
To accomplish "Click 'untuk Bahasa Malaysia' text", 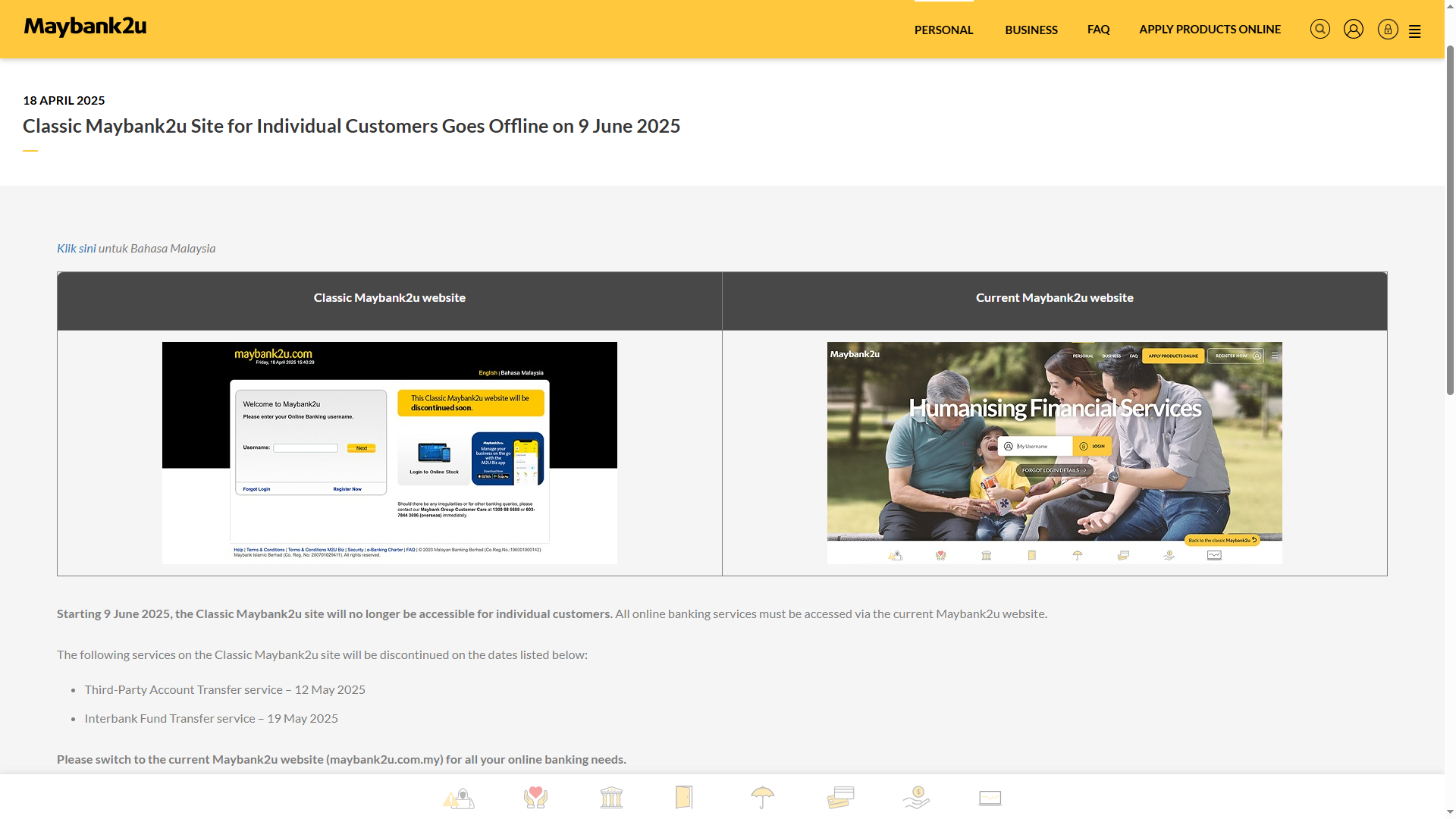I will pyautogui.click(x=157, y=248).
